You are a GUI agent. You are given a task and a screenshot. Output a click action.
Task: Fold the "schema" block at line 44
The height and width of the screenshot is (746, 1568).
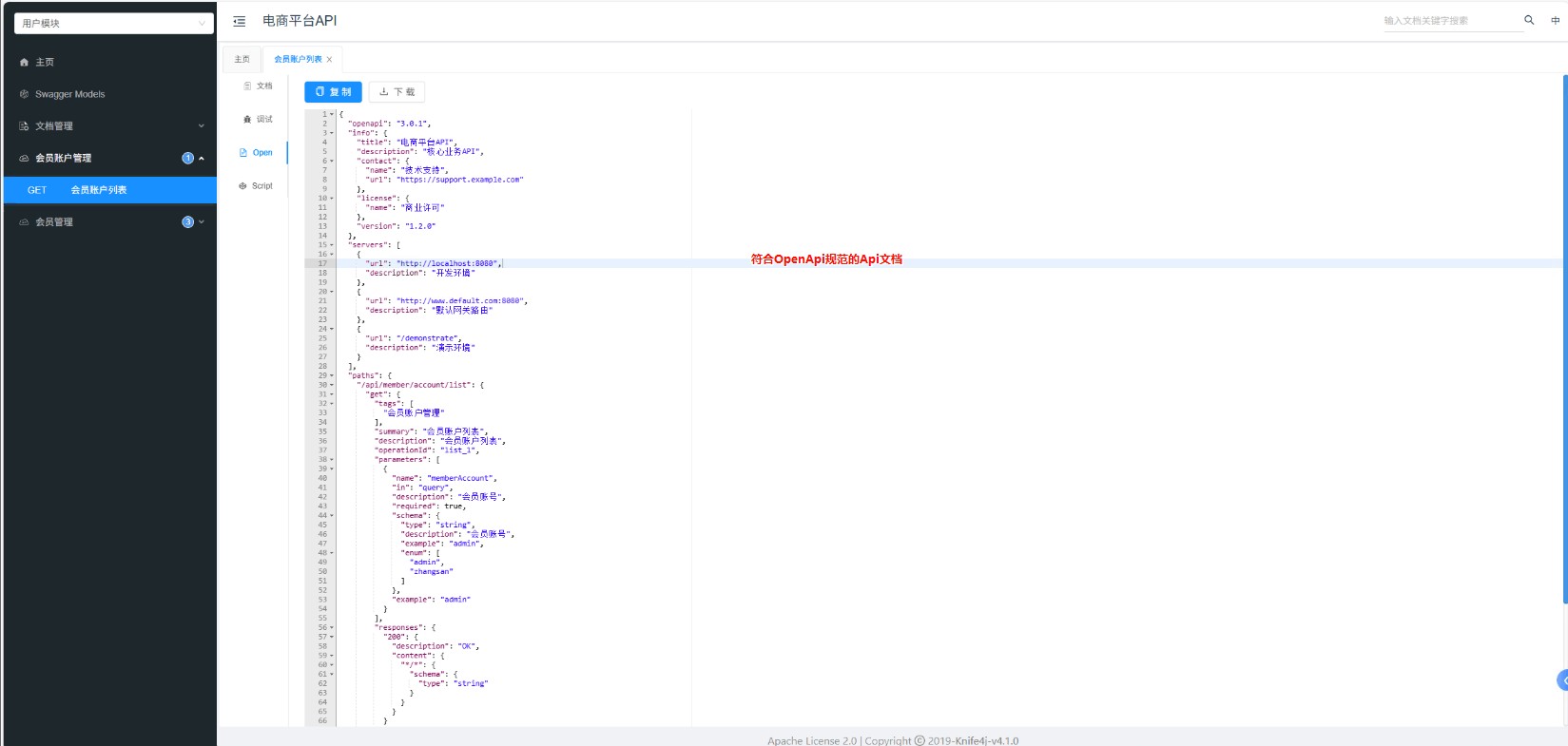click(x=332, y=515)
